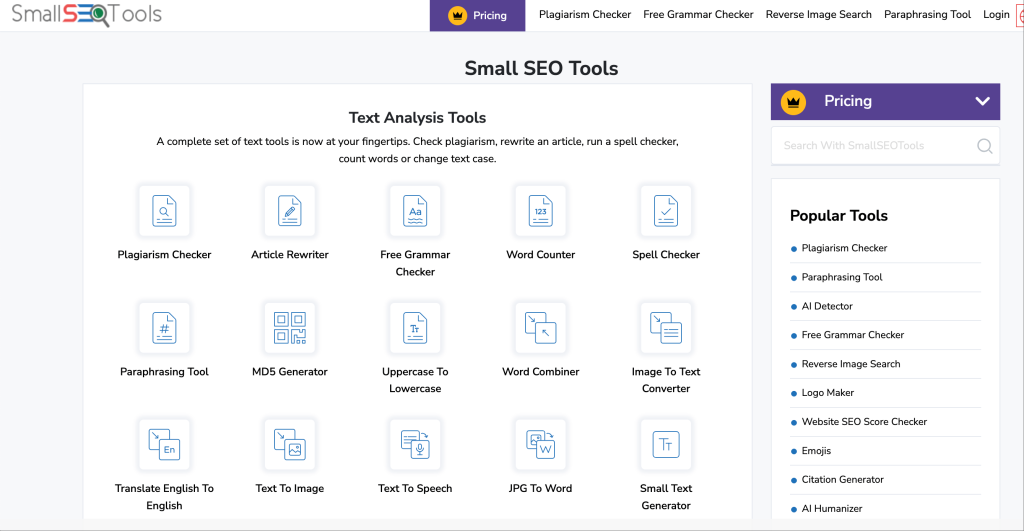1024x531 pixels.
Task: Click the crown icon in sidebar Pricing
Action: 793,102
